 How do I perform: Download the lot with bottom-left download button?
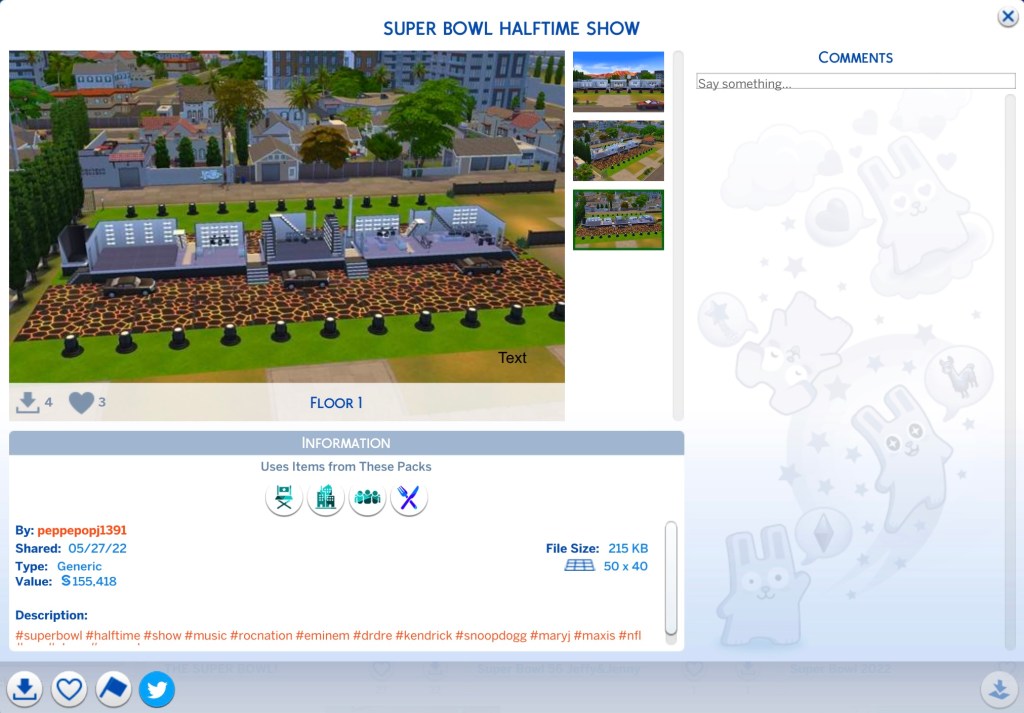(x=25, y=689)
